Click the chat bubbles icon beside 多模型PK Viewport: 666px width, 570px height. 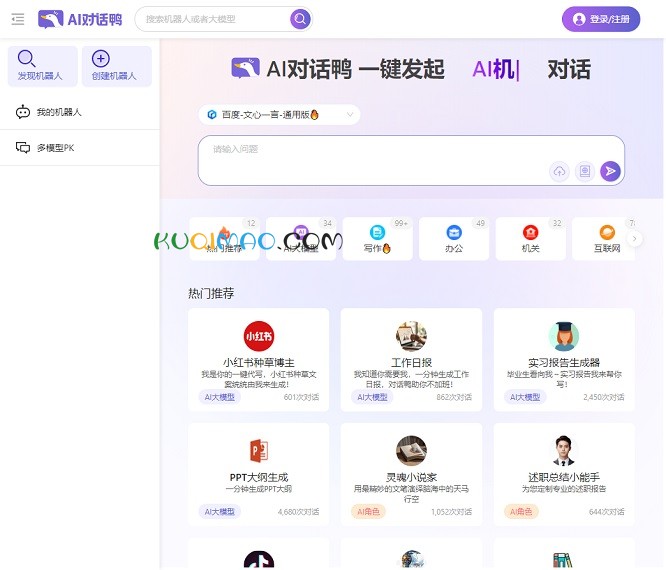coord(23,147)
